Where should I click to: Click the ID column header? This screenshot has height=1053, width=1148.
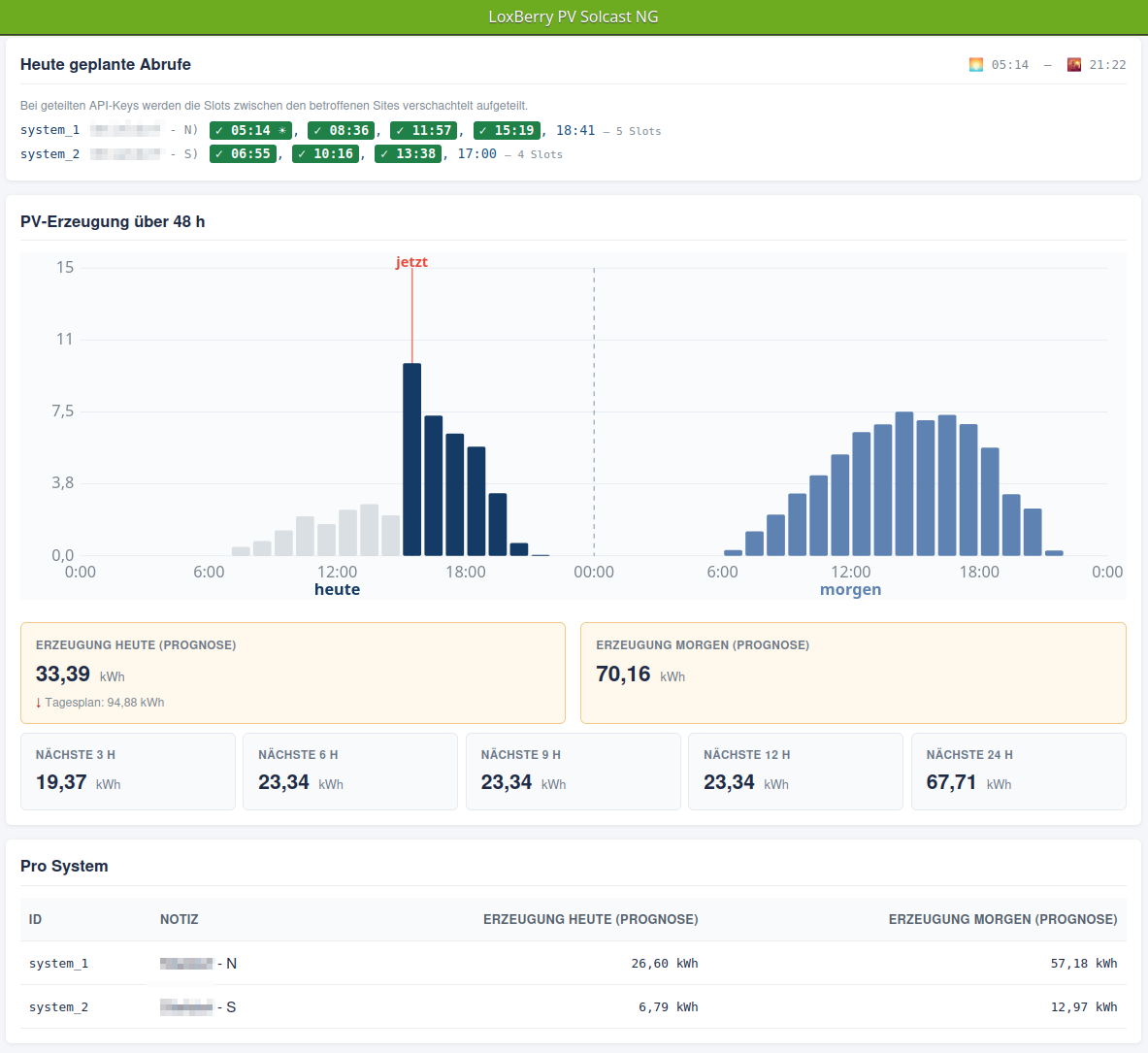pyautogui.click(x=35, y=919)
